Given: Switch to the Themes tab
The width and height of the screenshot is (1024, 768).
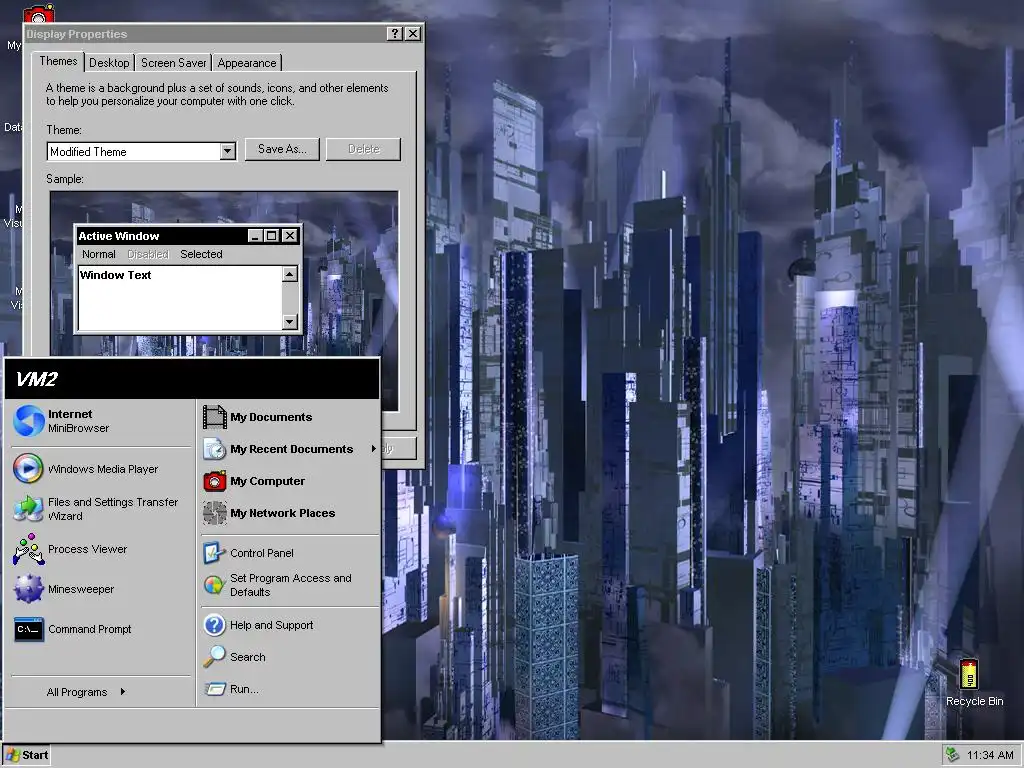Looking at the screenshot, I should tap(58, 61).
